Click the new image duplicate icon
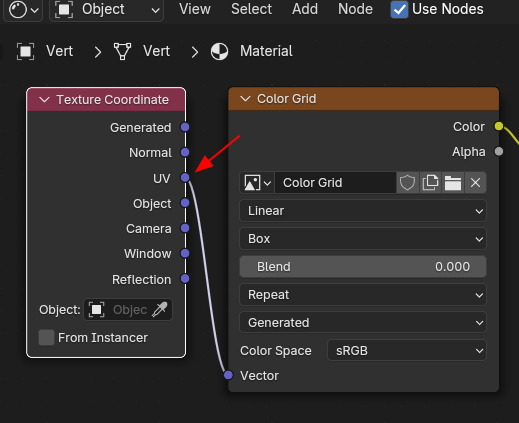The width and height of the screenshot is (519, 423). point(430,183)
